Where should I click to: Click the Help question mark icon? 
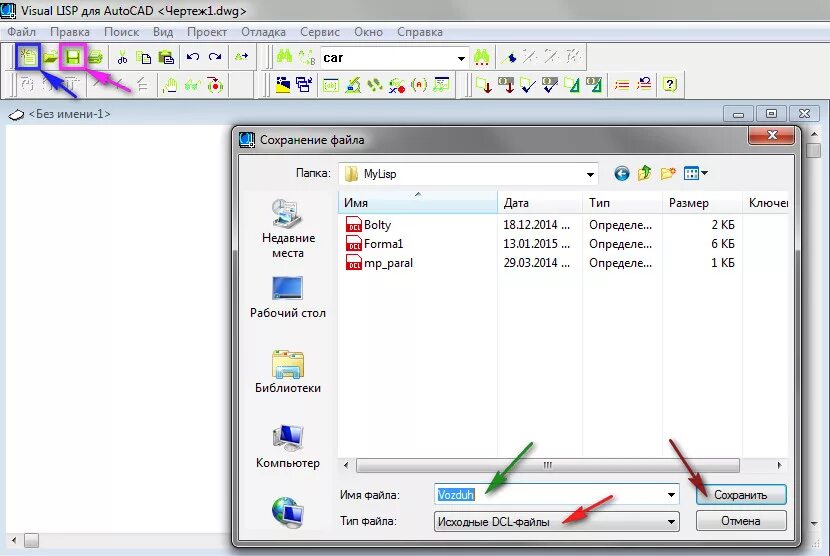670,85
